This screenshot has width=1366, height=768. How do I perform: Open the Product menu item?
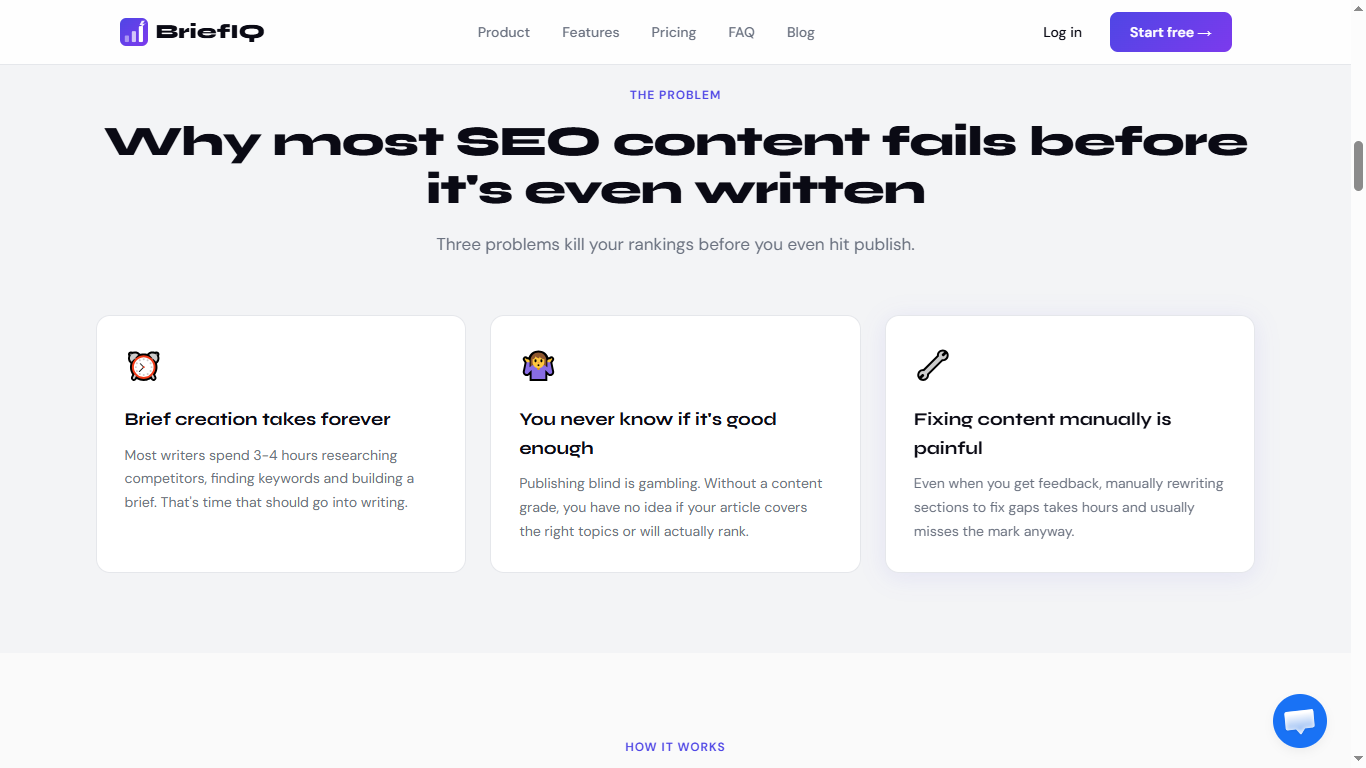click(503, 32)
